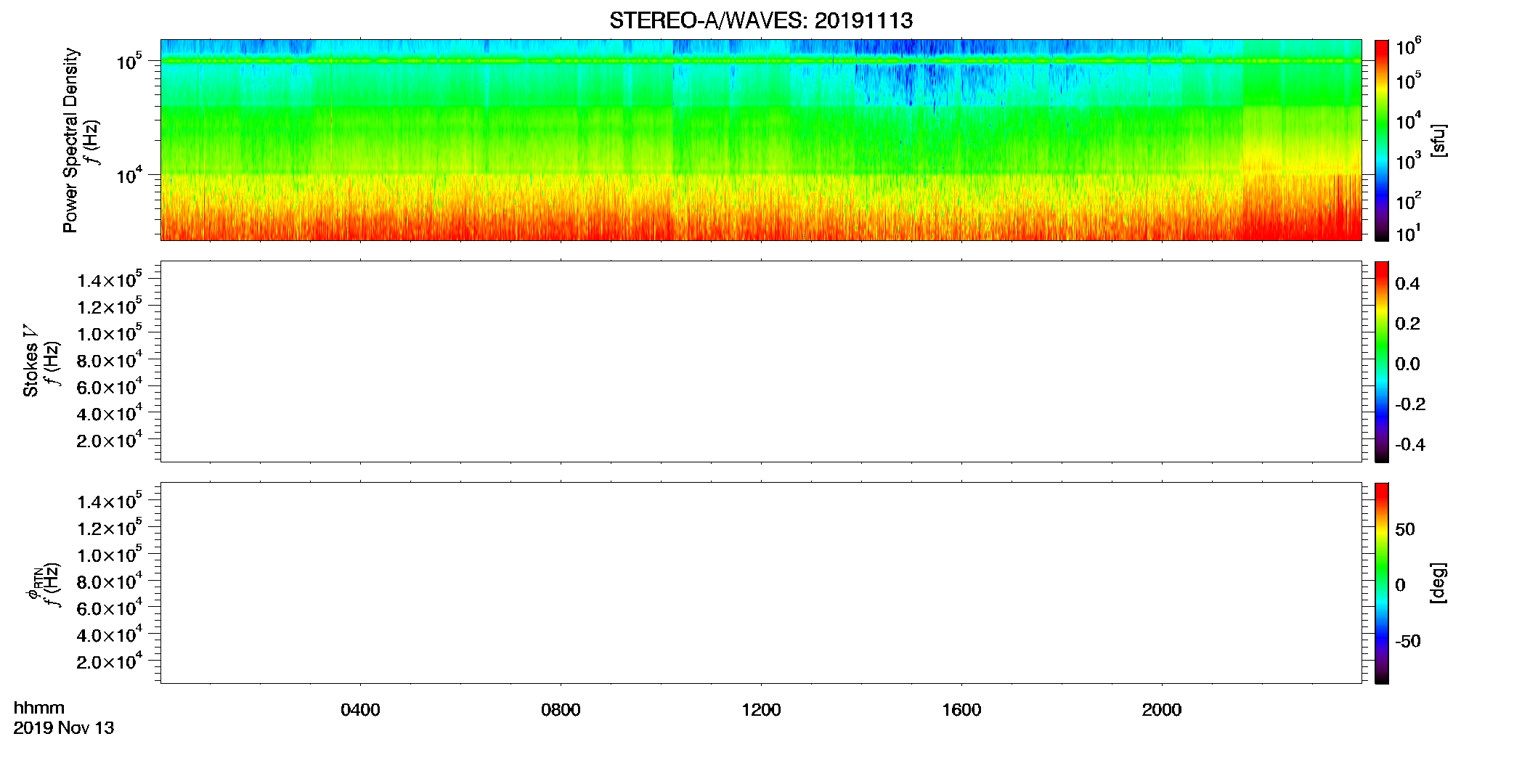Click the Stokes V axis label
Screen dimensions: 1522x784
point(30,361)
